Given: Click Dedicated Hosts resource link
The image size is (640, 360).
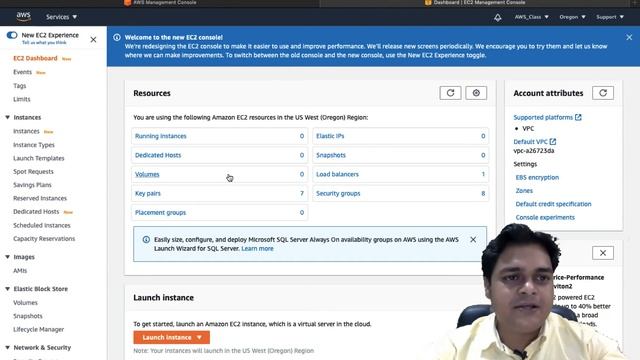Looking at the screenshot, I should (158, 155).
